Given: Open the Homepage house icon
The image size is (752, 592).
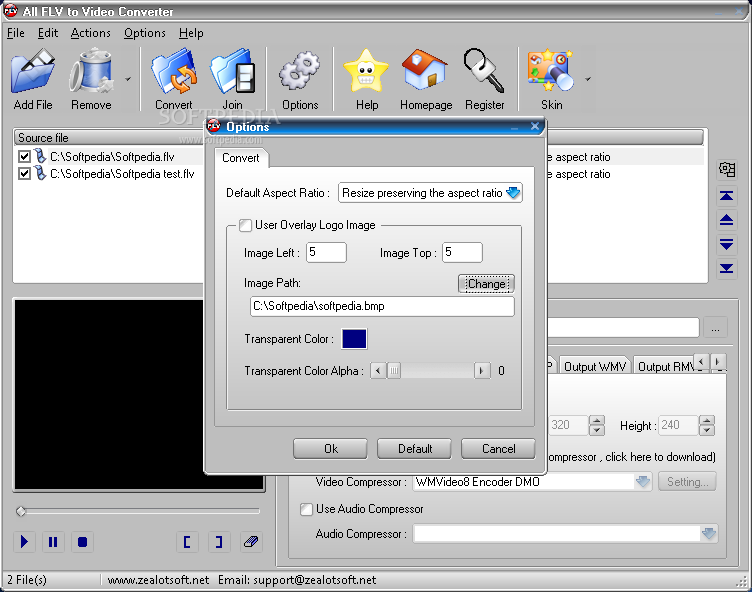Looking at the screenshot, I should (425, 70).
